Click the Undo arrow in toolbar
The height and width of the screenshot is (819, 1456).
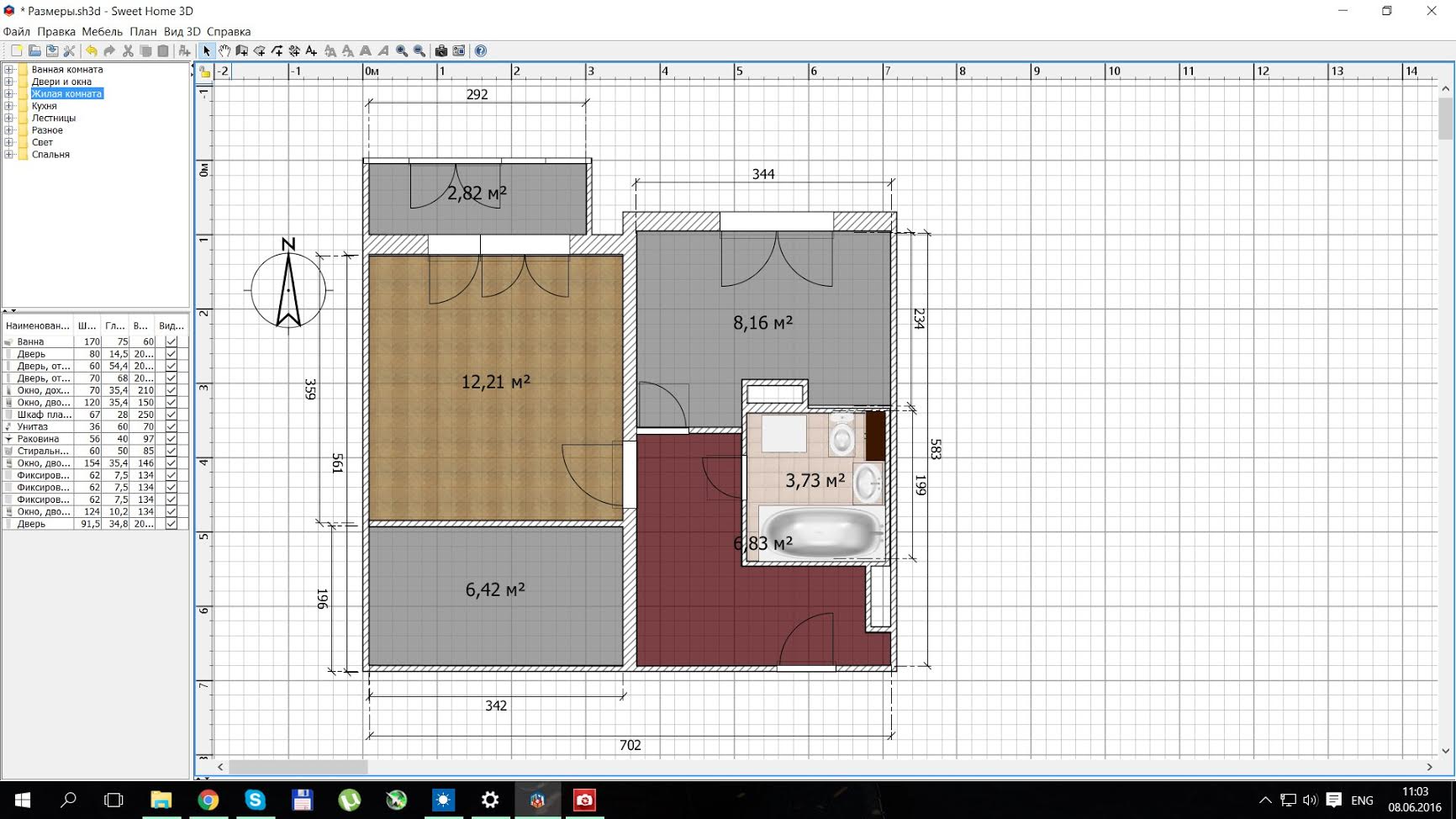[x=91, y=51]
